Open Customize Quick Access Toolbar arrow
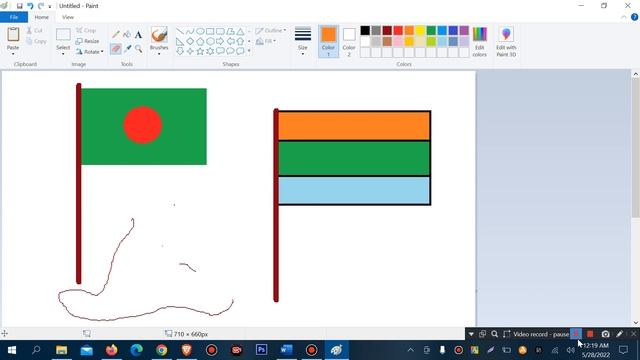640x360 pixels. [50, 7]
